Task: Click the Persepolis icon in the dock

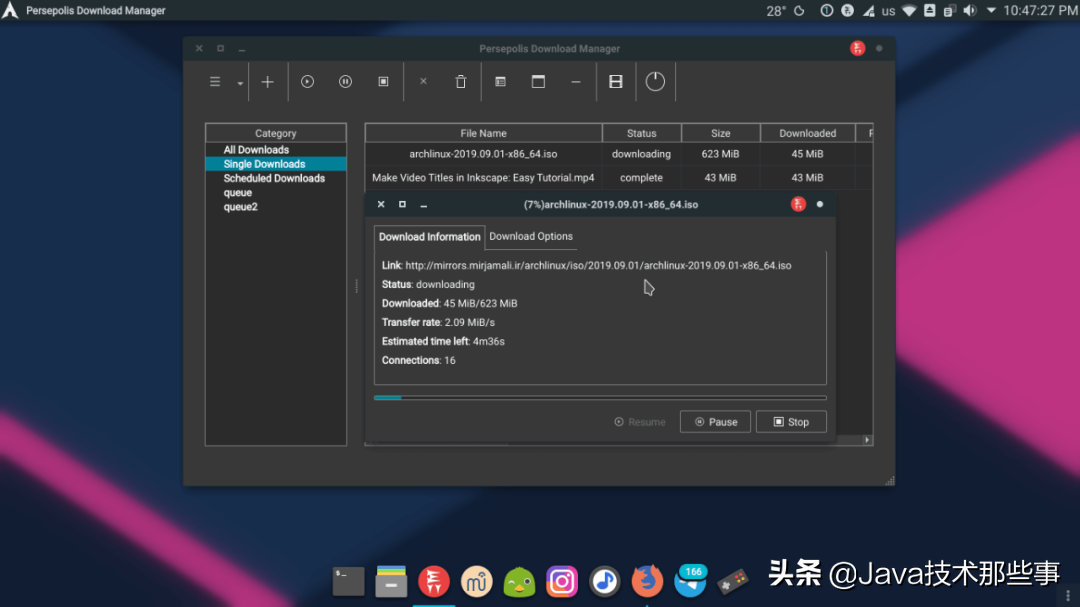Action: pyautogui.click(x=434, y=582)
